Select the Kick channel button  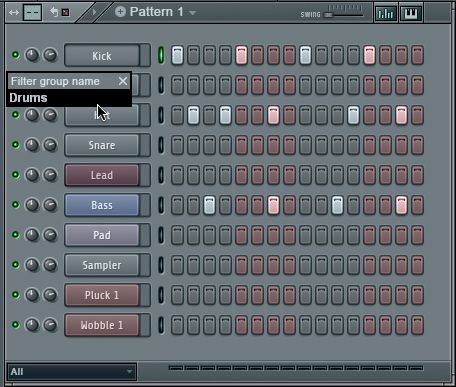click(x=102, y=55)
